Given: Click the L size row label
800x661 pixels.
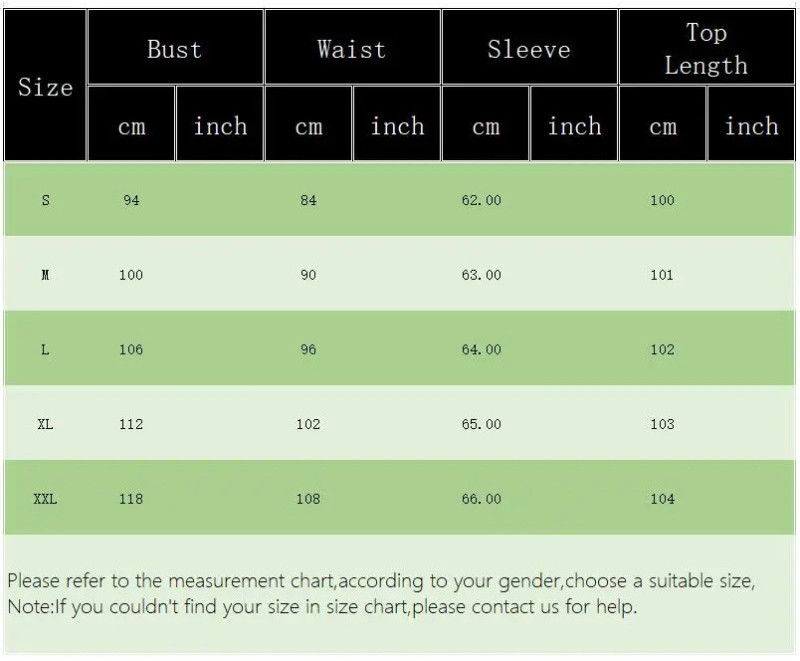Looking at the screenshot, I should tap(45, 349).
